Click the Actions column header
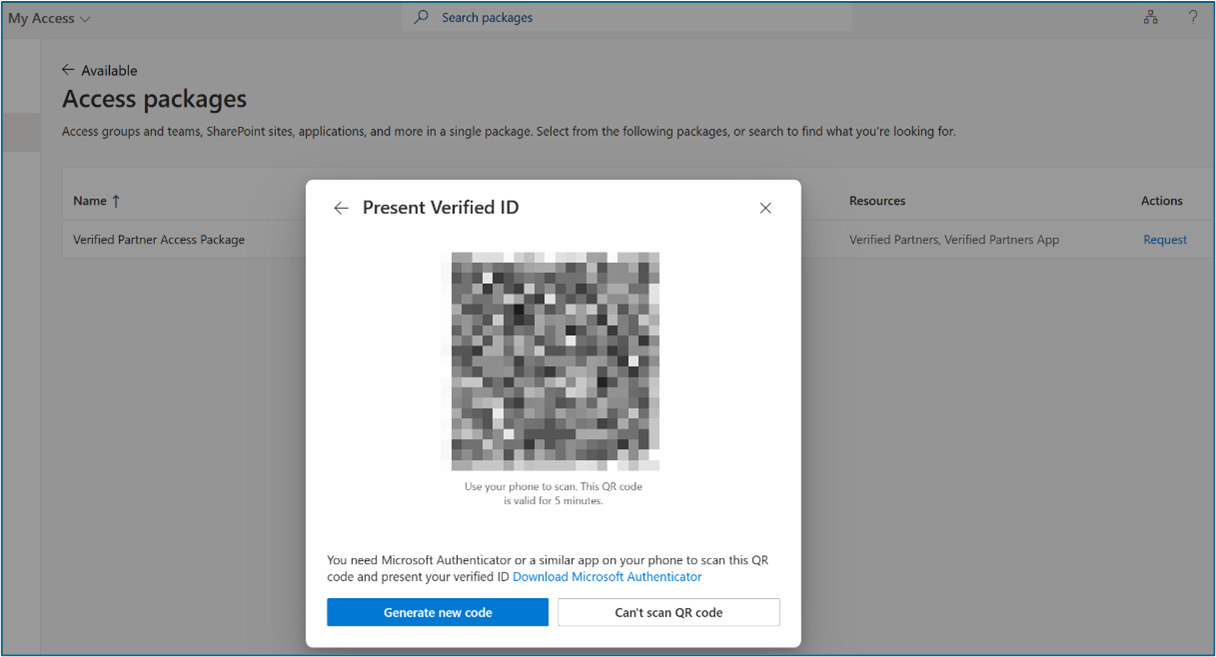This screenshot has width=1216, height=657. [1162, 201]
